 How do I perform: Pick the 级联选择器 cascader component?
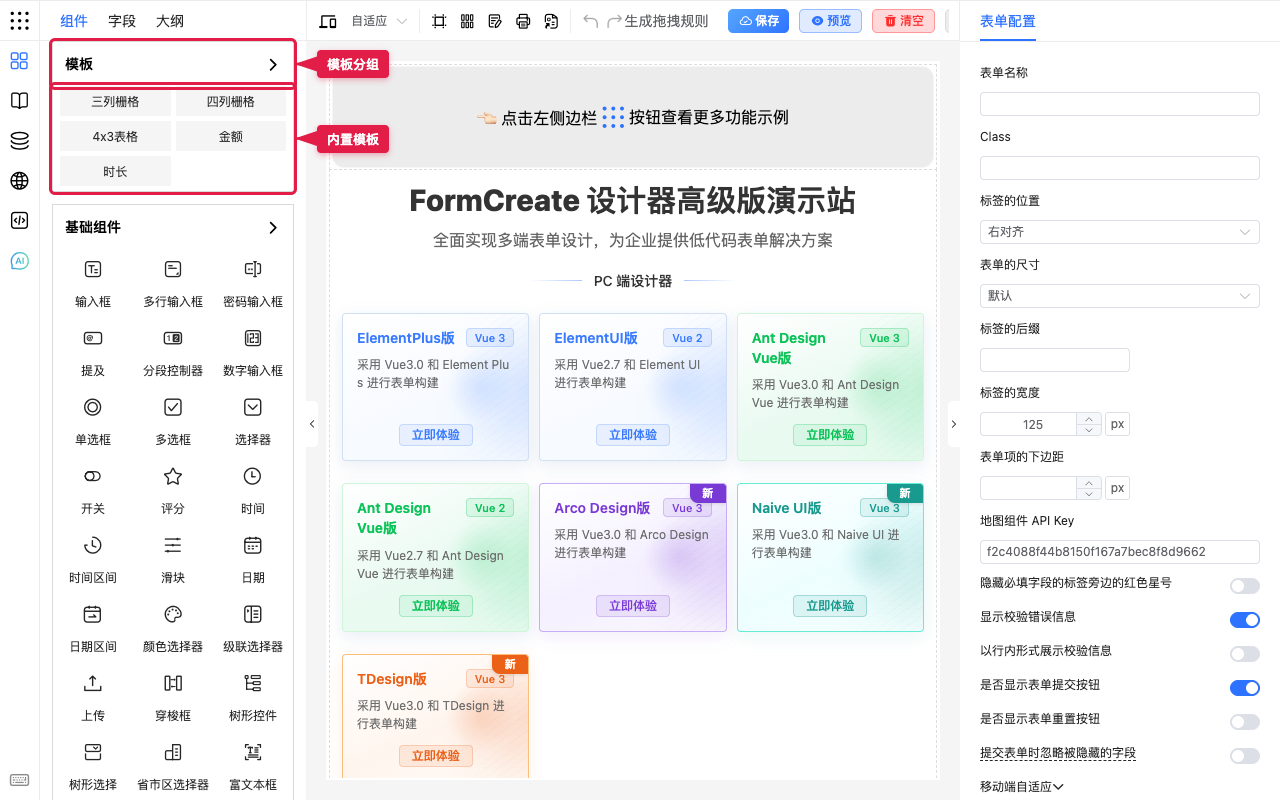[253, 628]
